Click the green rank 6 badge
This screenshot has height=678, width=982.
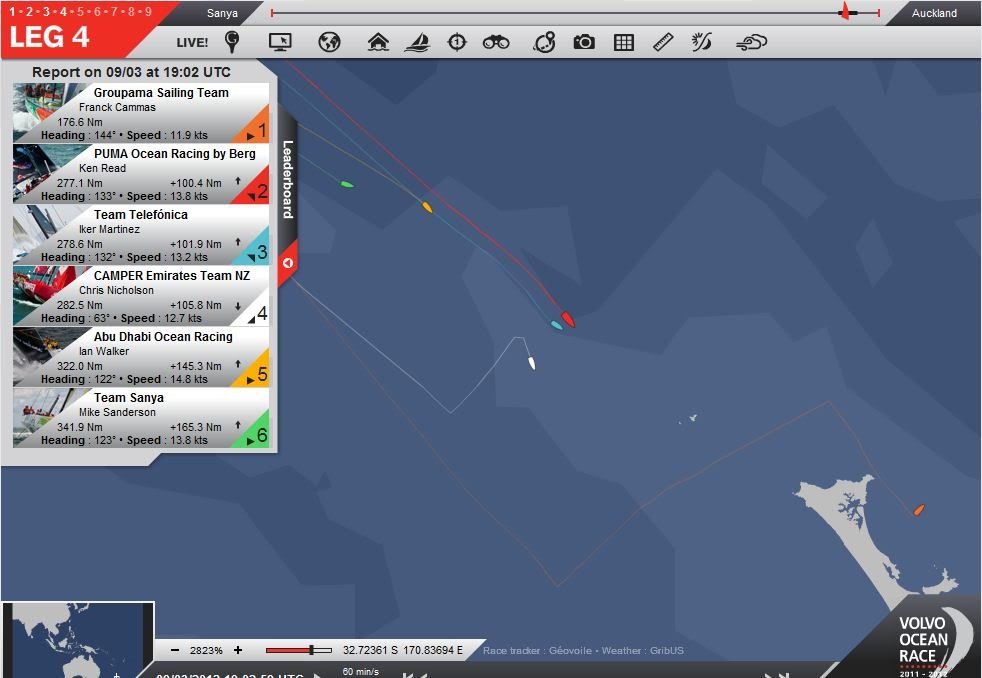pyautogui.click(x=257, y=434)
